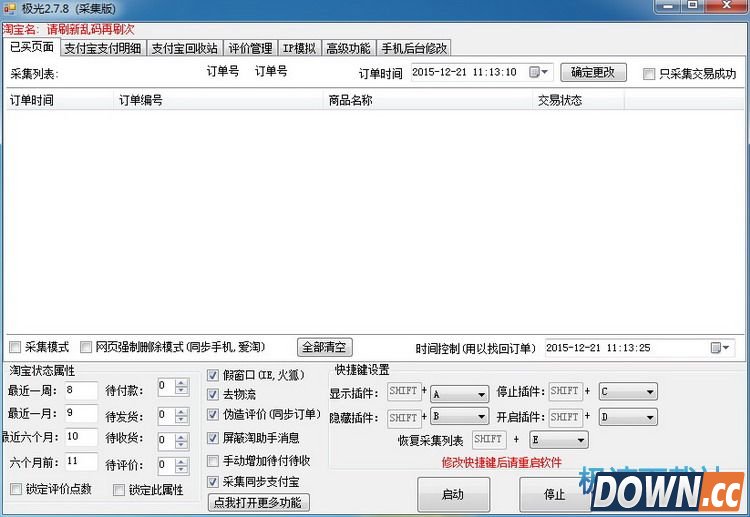The height and width of the screenshot is (517, 750).
Task: Click the 确定更改 button
Action: click(593, 72)
